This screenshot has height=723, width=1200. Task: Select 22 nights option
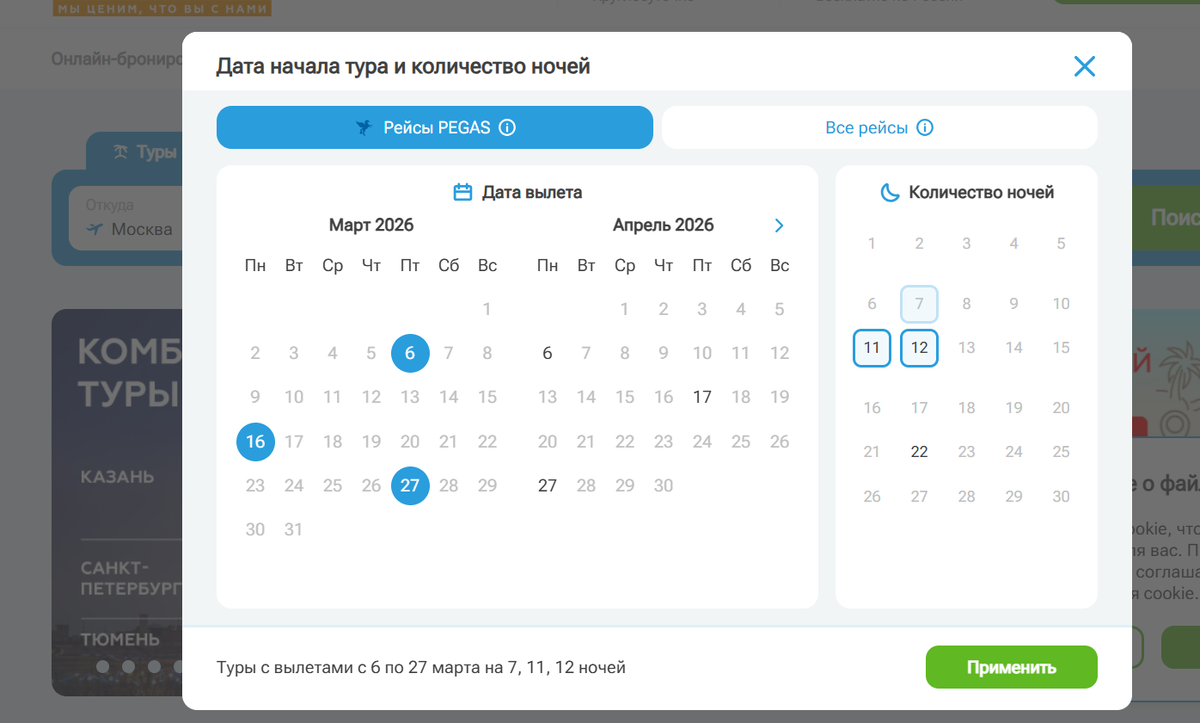[919, 452]
